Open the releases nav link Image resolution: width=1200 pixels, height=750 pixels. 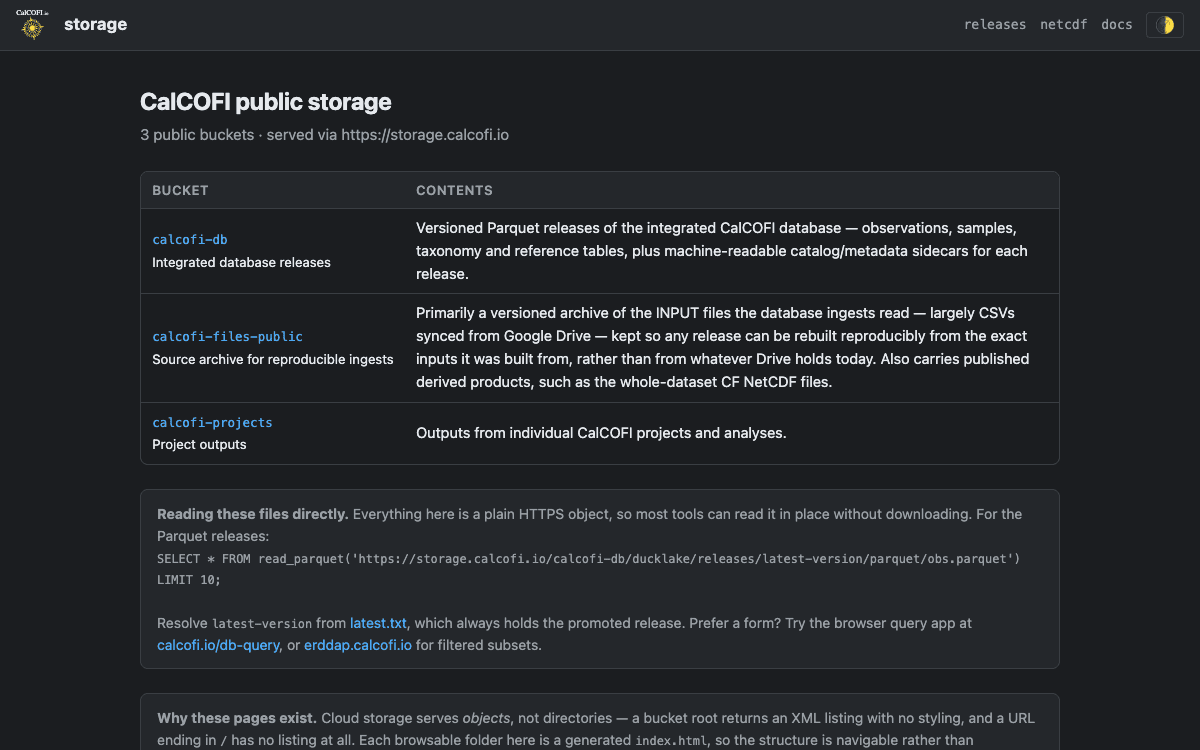pos(995,25)
